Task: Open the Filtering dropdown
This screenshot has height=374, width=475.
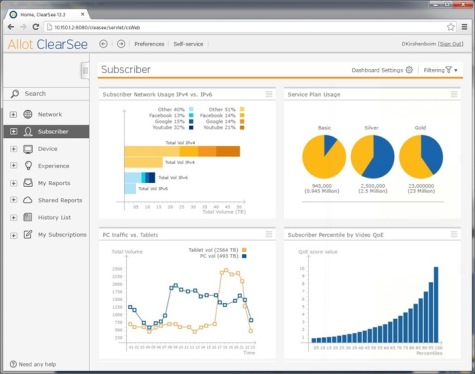Action: point(440,70)
